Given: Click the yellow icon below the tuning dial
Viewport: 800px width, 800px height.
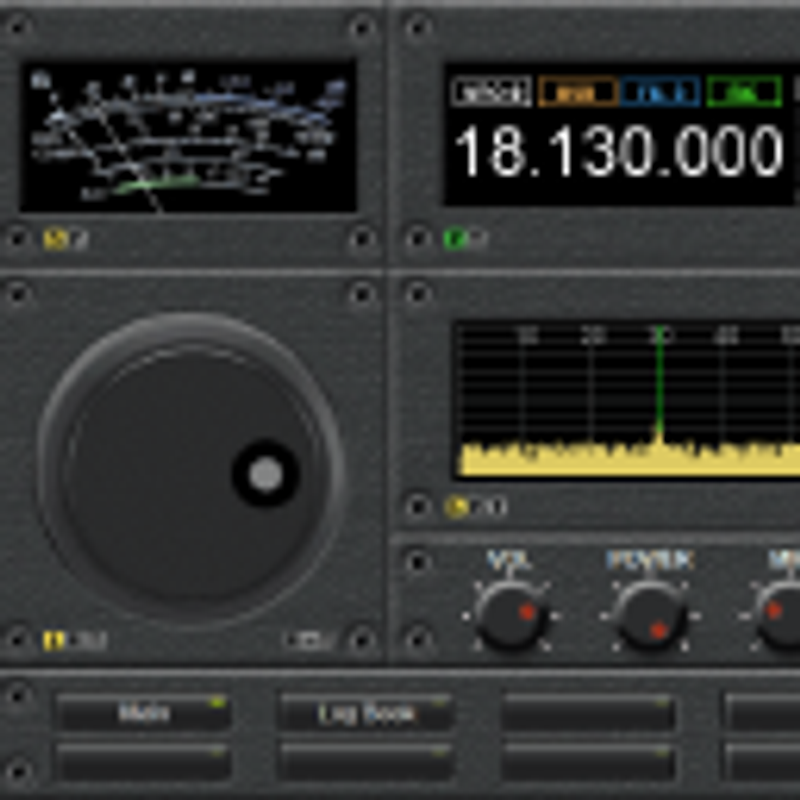Looking at the screenshot, I should coord(54,640).
